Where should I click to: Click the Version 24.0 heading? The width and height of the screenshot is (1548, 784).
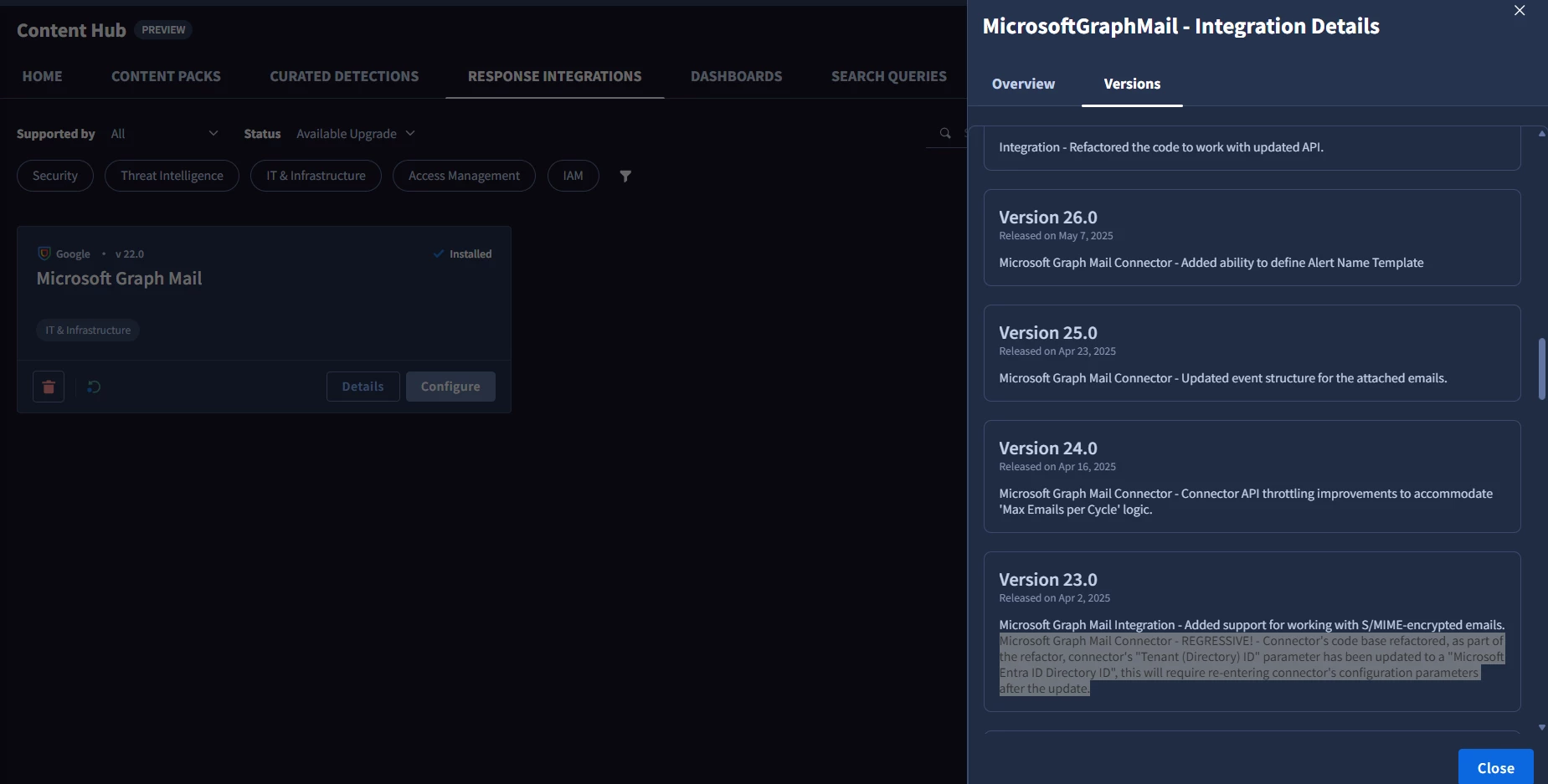[x=1047, y=448]
